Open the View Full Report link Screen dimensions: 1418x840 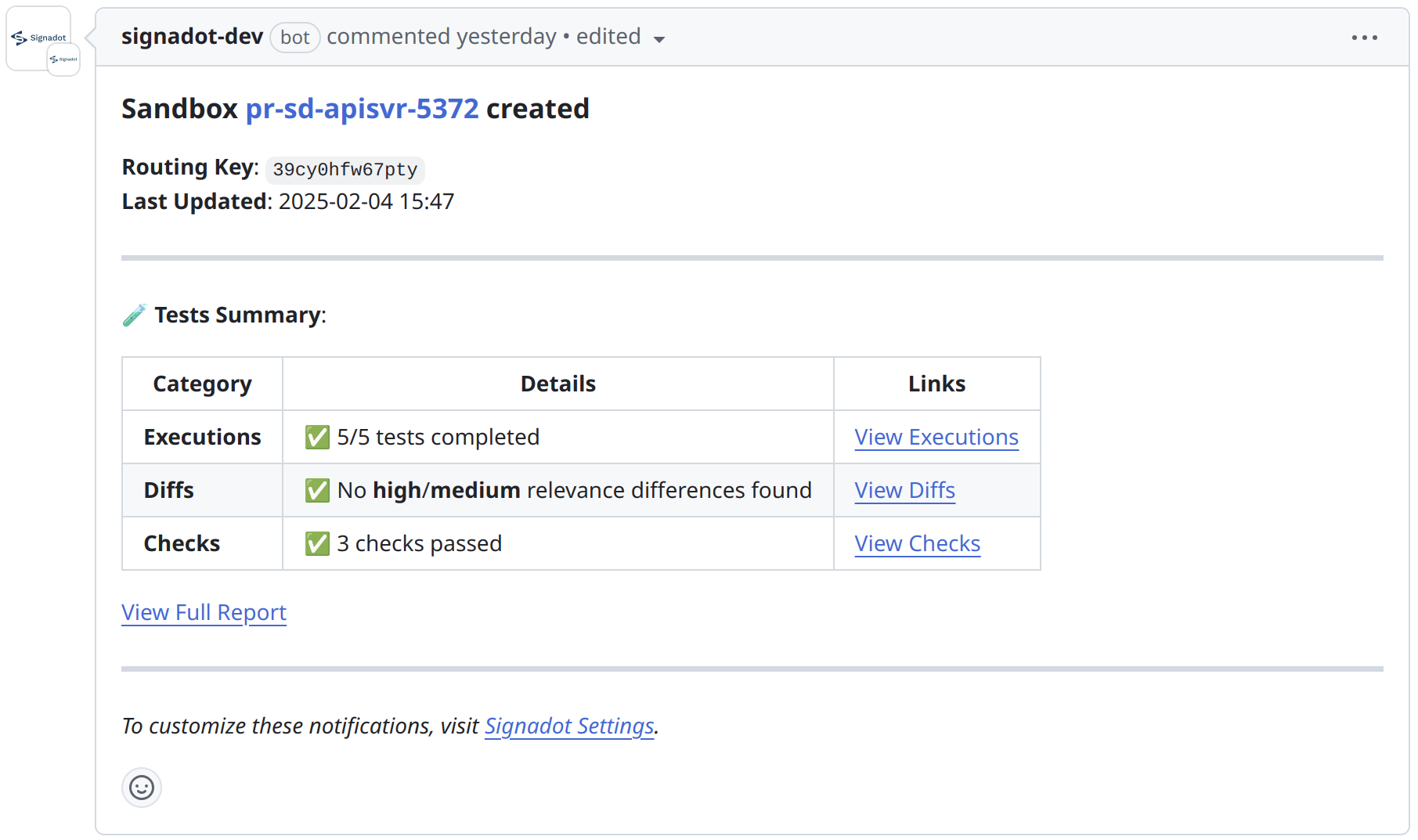coord(204,612)
